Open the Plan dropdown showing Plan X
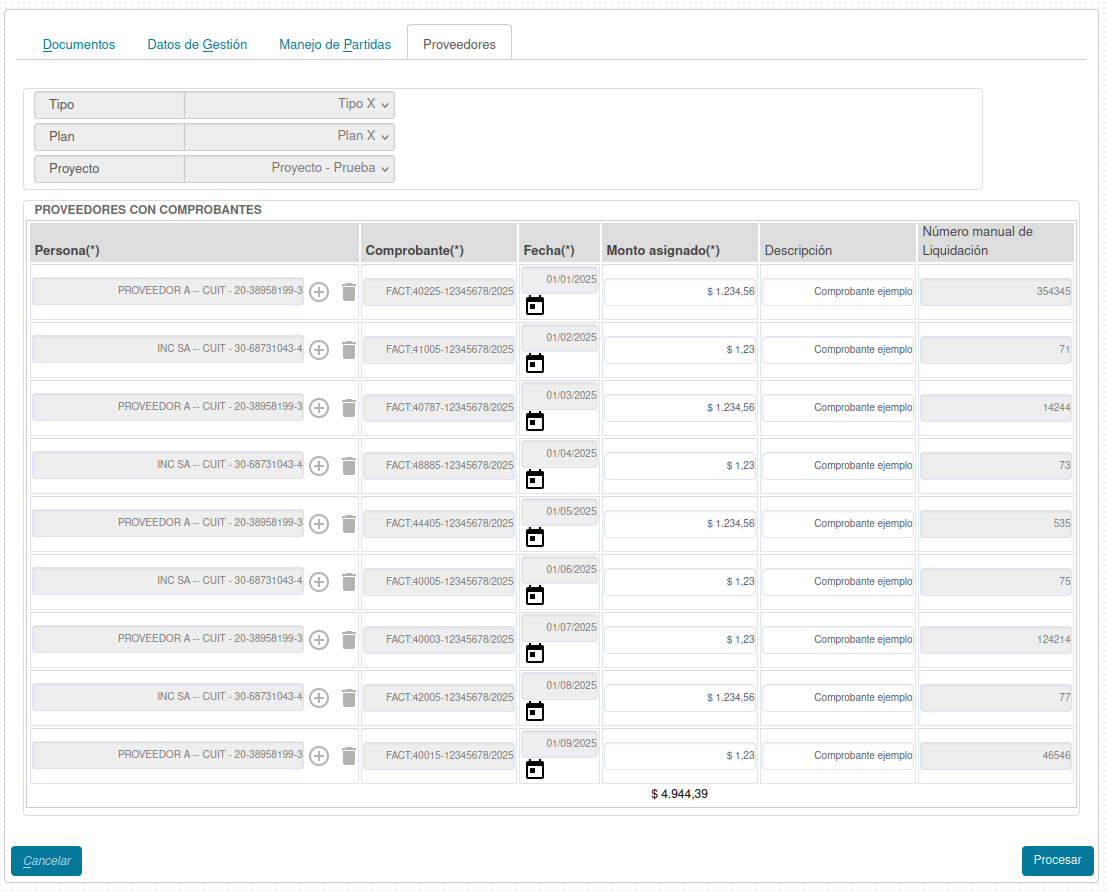Viewport: 1107px width, 893px height. click(290, 137)
